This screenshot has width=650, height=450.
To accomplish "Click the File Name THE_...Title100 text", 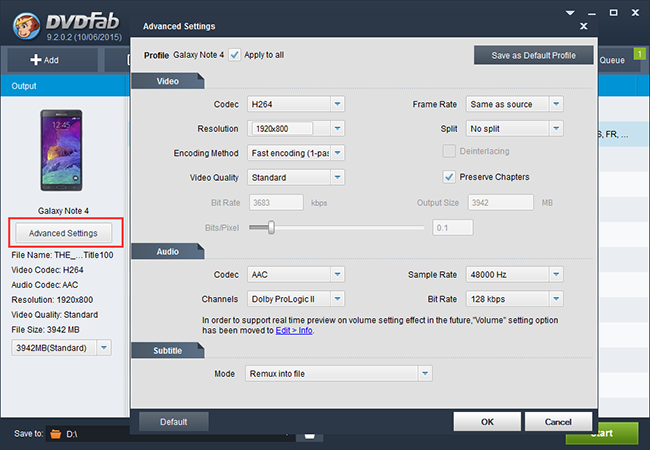I will coord(62,255).
